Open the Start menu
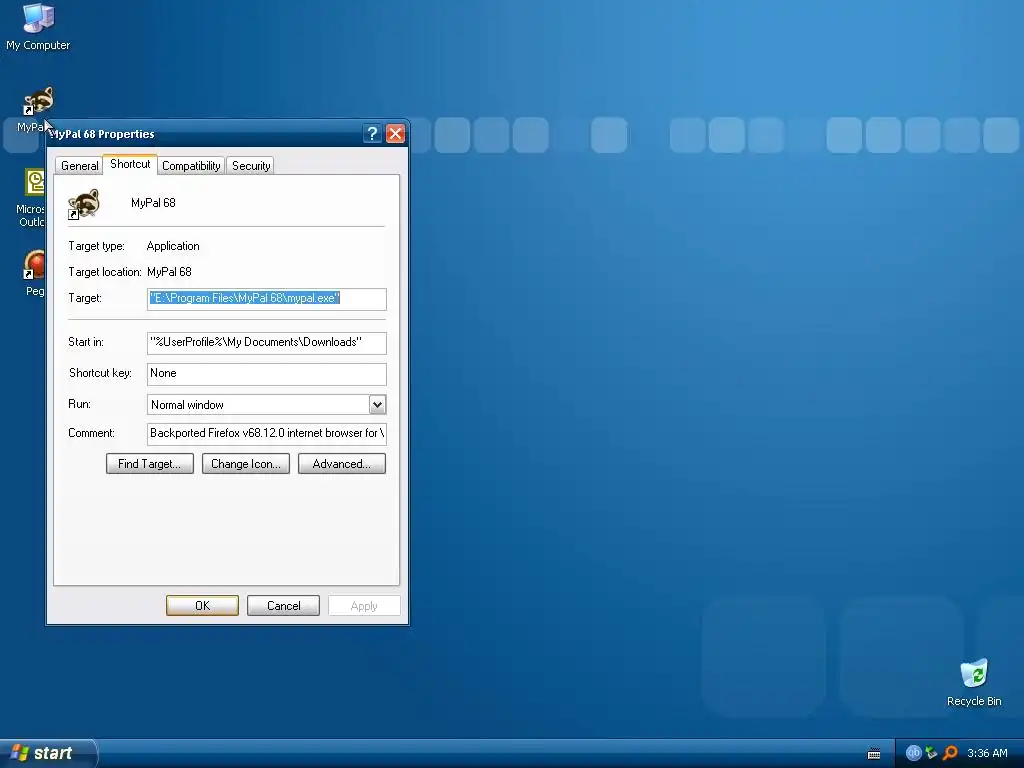 [48, 753]
